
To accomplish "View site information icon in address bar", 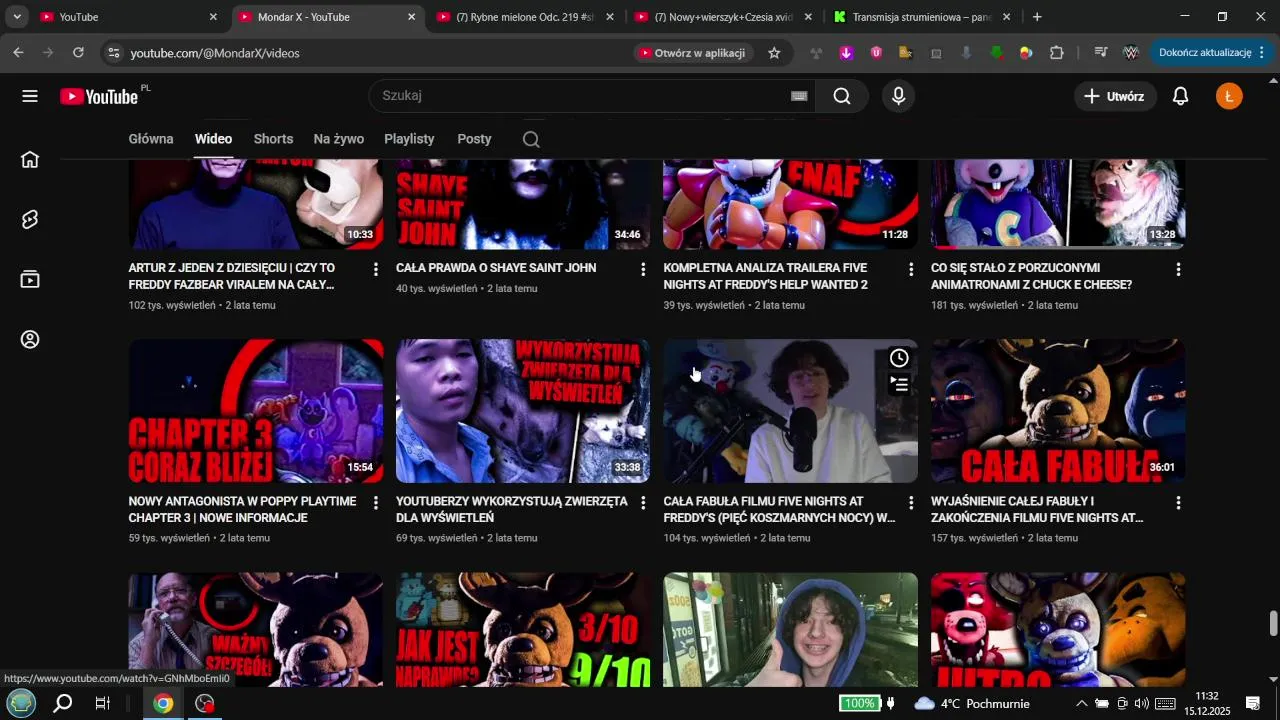I will click(113, 53).
